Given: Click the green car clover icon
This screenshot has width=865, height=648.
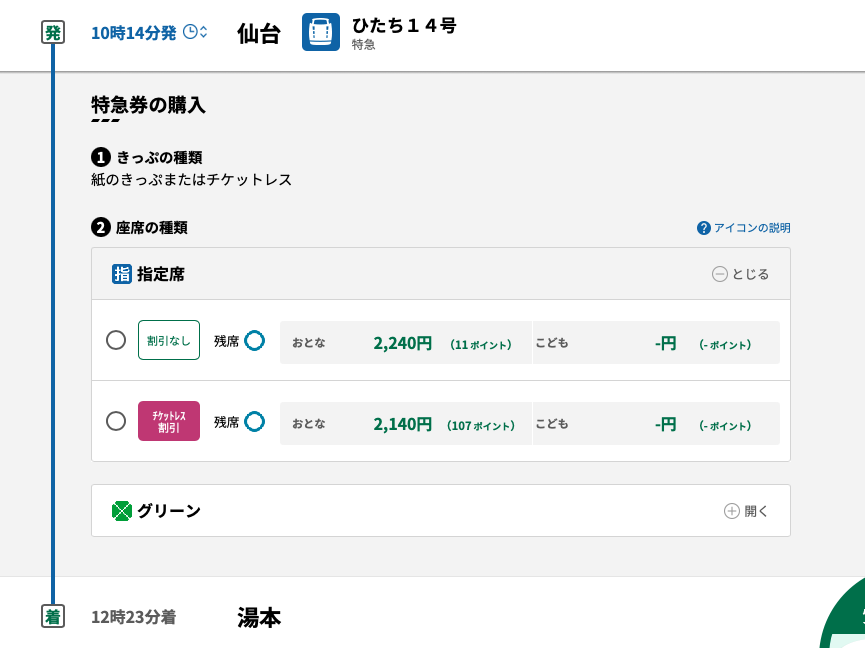Looking at the screenshot, I should (122, 511).
